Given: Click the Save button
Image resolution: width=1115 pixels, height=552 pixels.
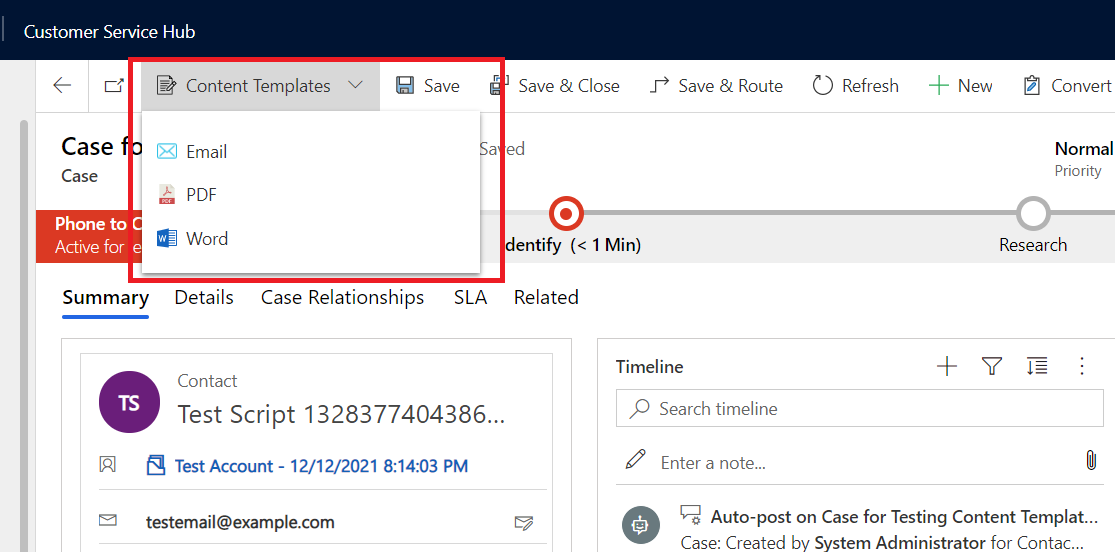Looking at the screenshot, I should [428, 86].
